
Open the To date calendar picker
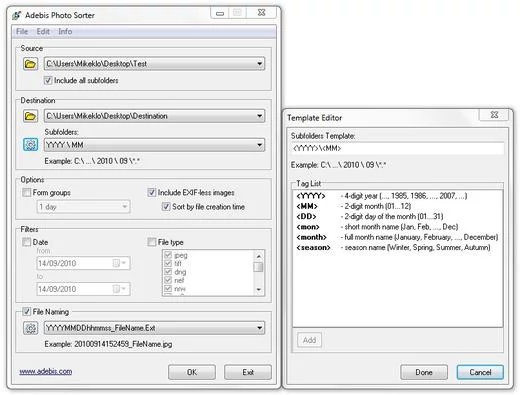[119, 289]
